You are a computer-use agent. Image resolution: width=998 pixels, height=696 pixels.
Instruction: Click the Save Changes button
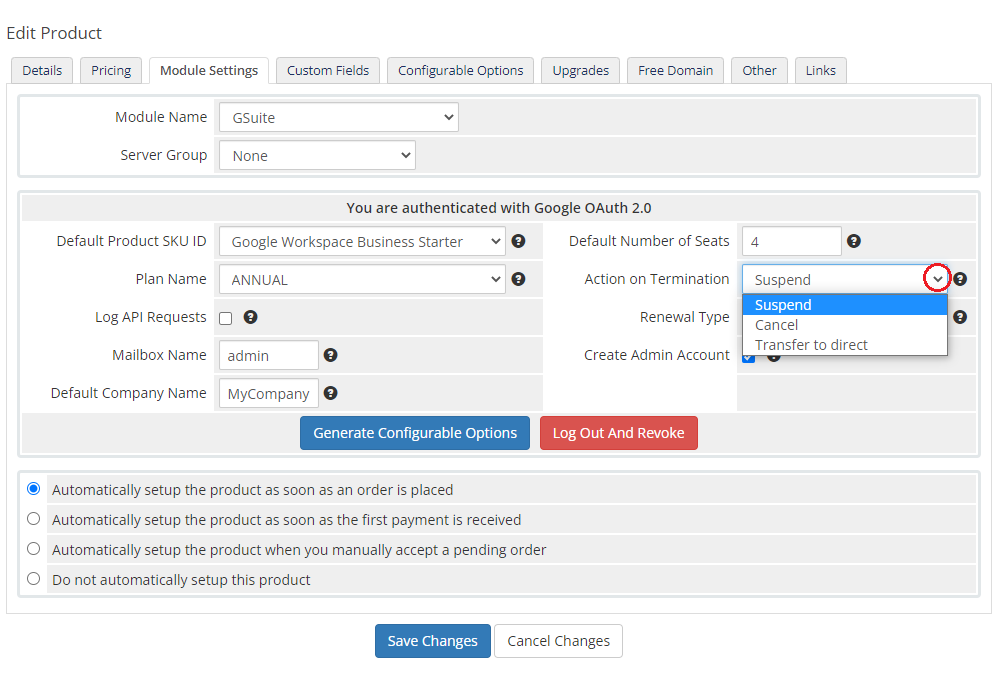click(x=433, y=641)
